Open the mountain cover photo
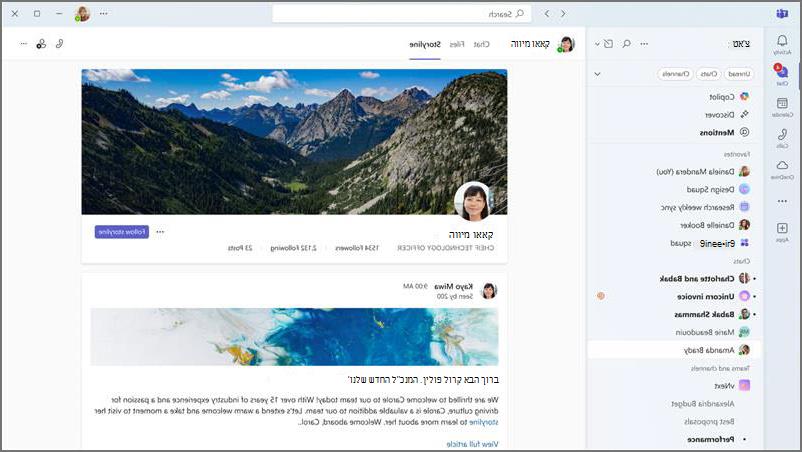The height and width of the screenshot is (452, 802). (x=294, y=142)
